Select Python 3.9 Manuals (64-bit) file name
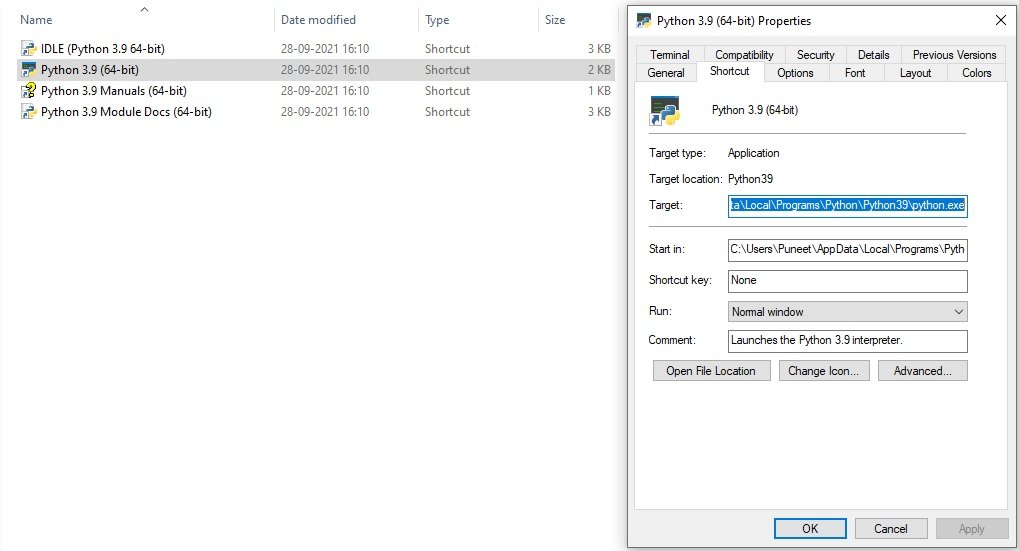The width and height of the screenshot is (1019, 551). [114, 91]
